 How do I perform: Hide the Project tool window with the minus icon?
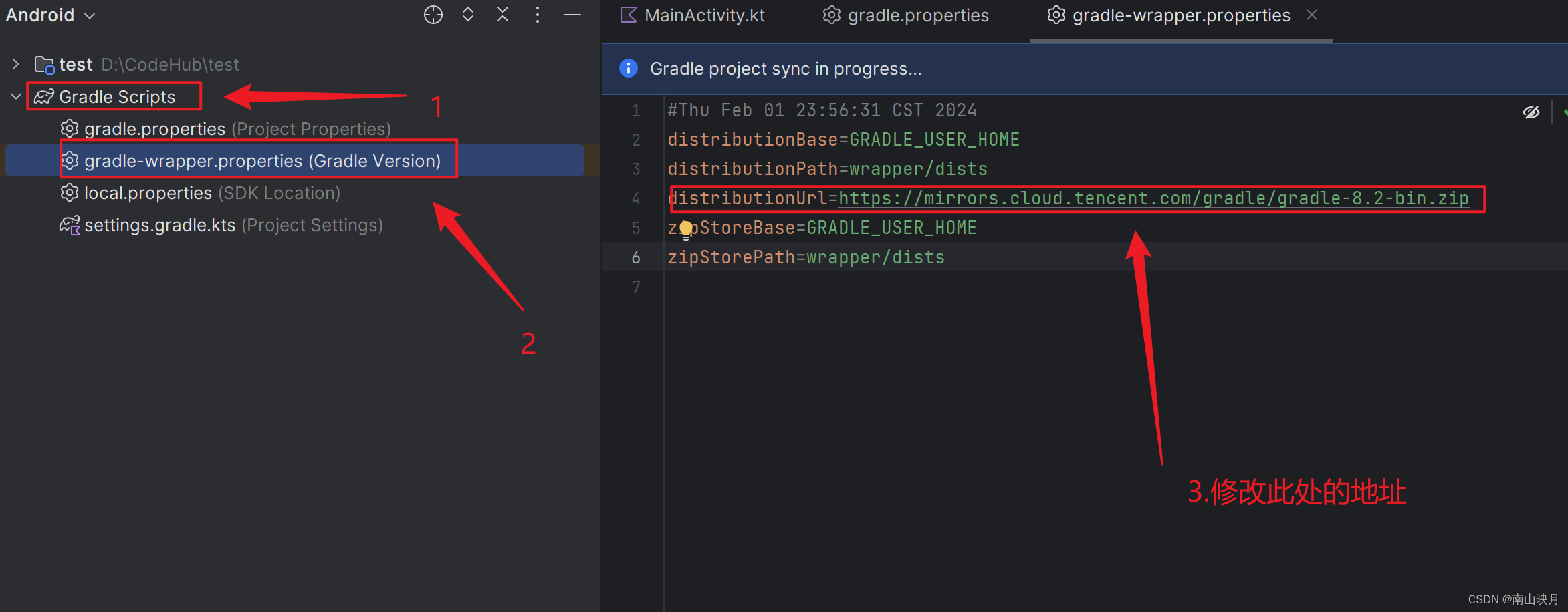pos(572,14)
